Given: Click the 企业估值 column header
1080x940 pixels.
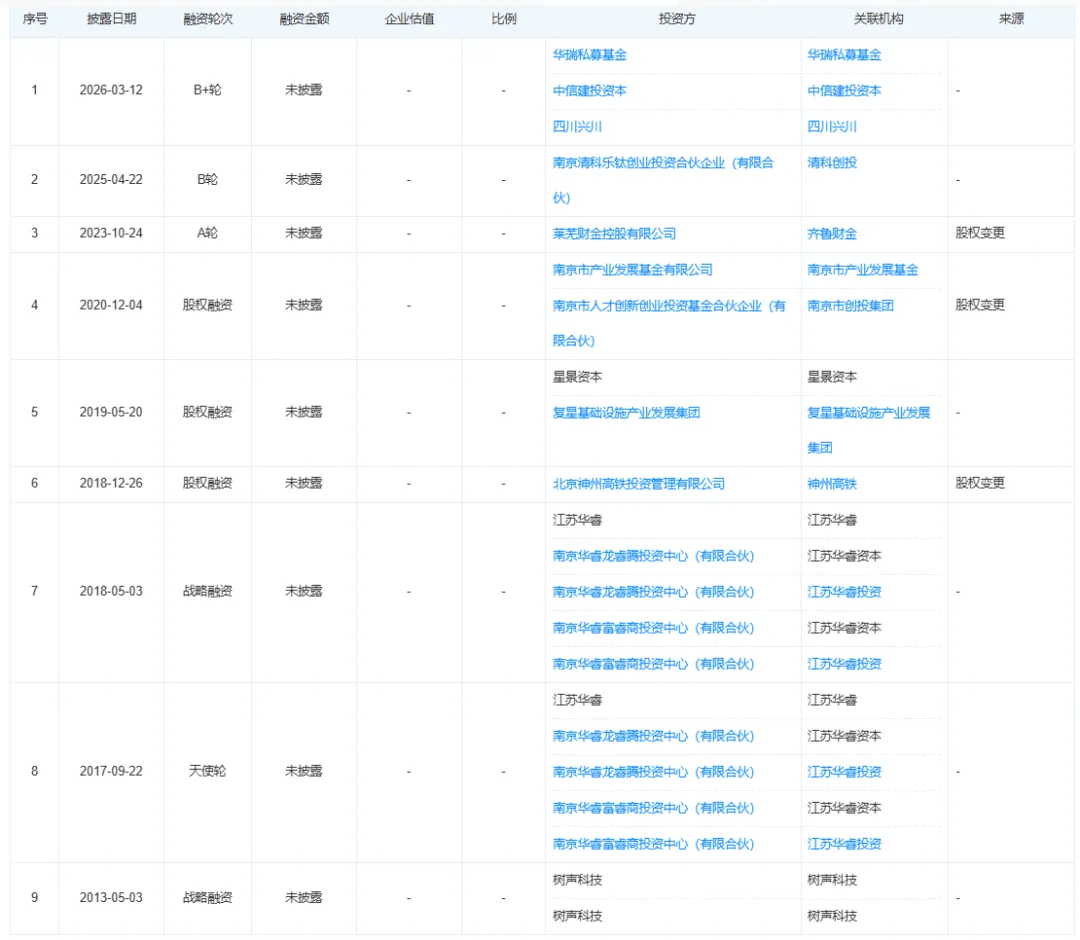Looking at the screenshot, I should point(409,19).
